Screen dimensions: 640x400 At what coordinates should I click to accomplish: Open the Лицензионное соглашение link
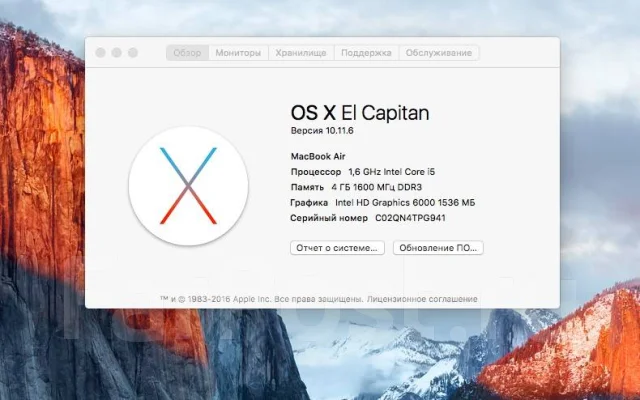tap(422, 299)
